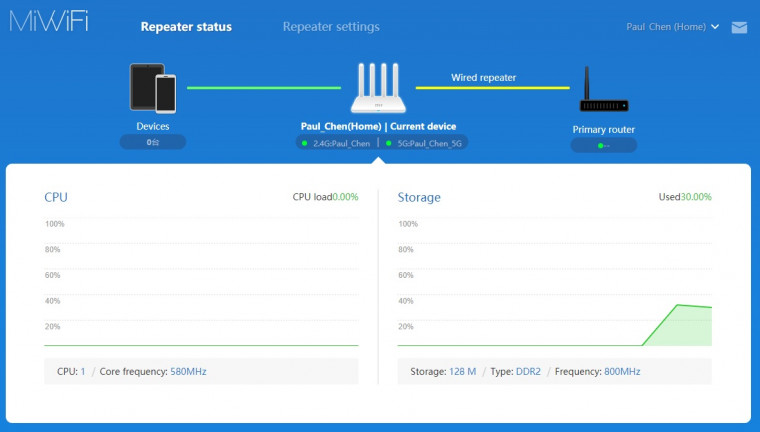
Task: Click the 2.4G Paul_Chen network indicator
Action: 336,143
